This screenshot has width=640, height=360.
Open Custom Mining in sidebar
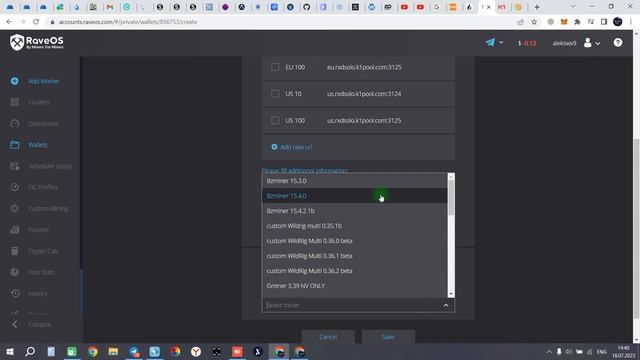(x=48, y=209)
